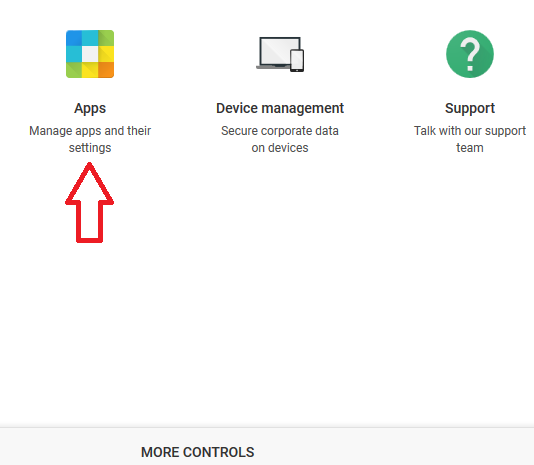The image size is (534, 465).
Task: Select the Support heading
Action: pyautogui.click(x=470, y=108)
